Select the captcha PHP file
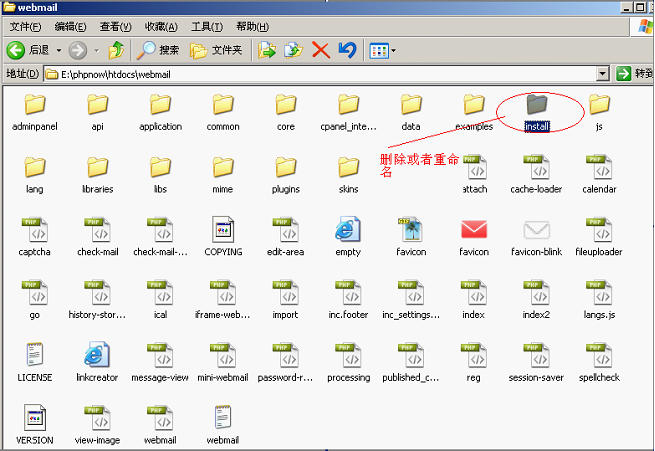Image resolution: width=655 pixels, height=451 pixels. 35,237
